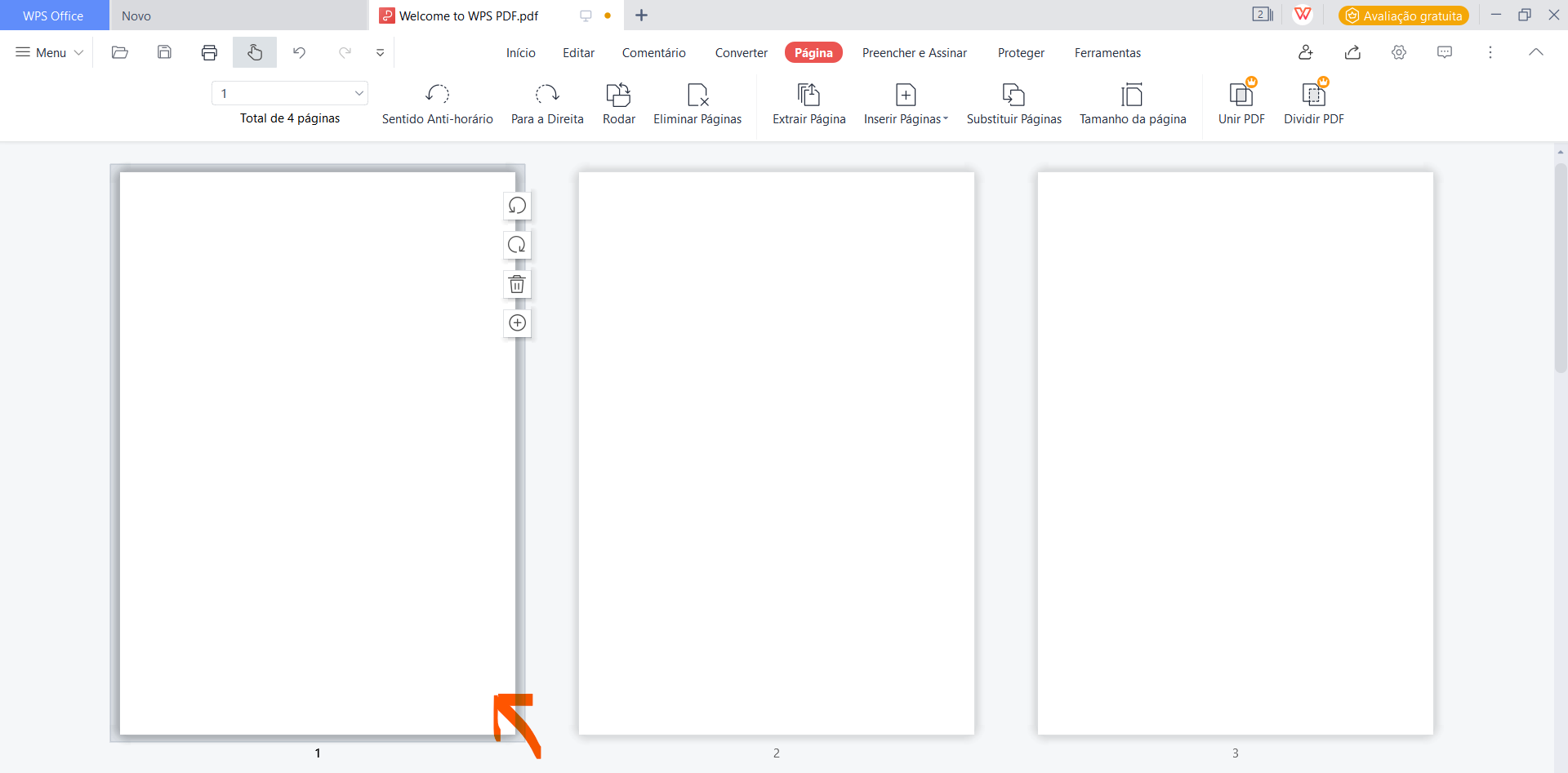The height and width of the screenshot is (773, 1568).
Task: Launch the Unir PDF tool
Action: [1241, 95]
